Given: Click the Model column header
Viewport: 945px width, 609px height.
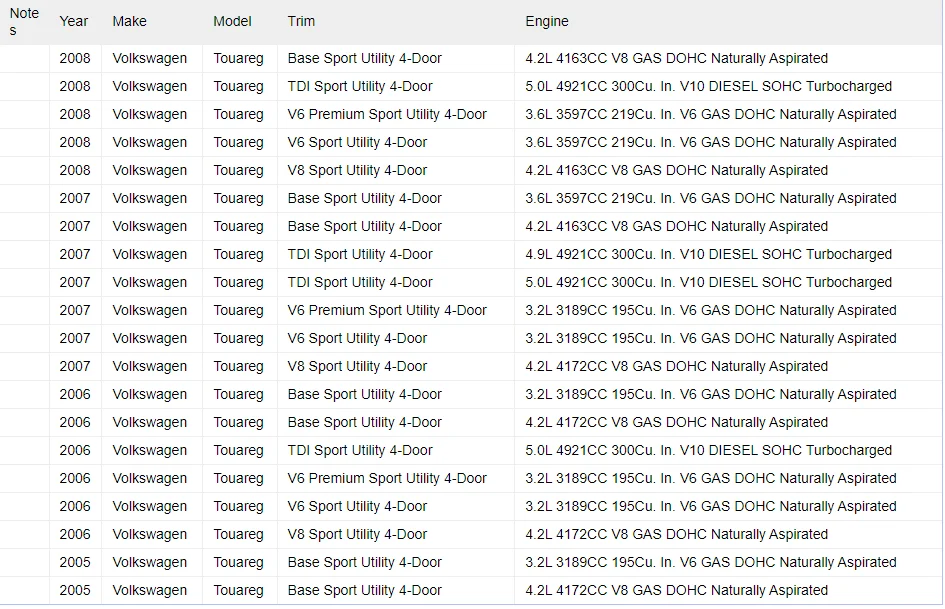Looking at the screenshot, I should tap(232, 21).
